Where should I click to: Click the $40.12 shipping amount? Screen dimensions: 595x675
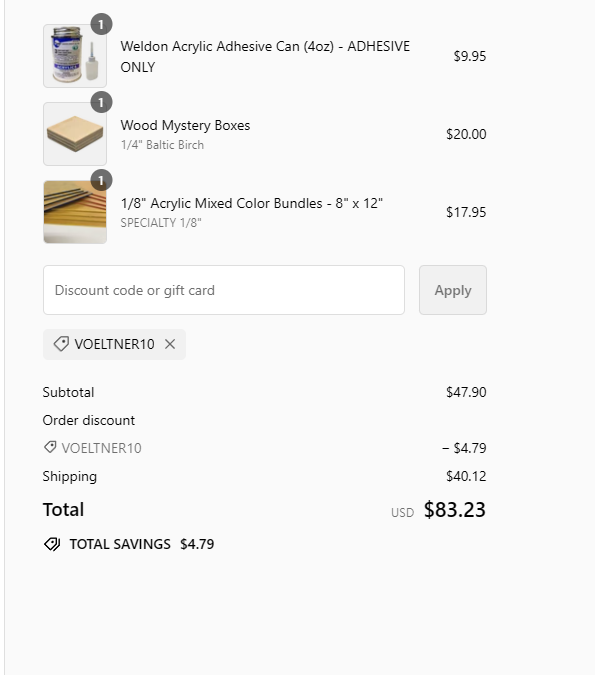tap(466, 476)
